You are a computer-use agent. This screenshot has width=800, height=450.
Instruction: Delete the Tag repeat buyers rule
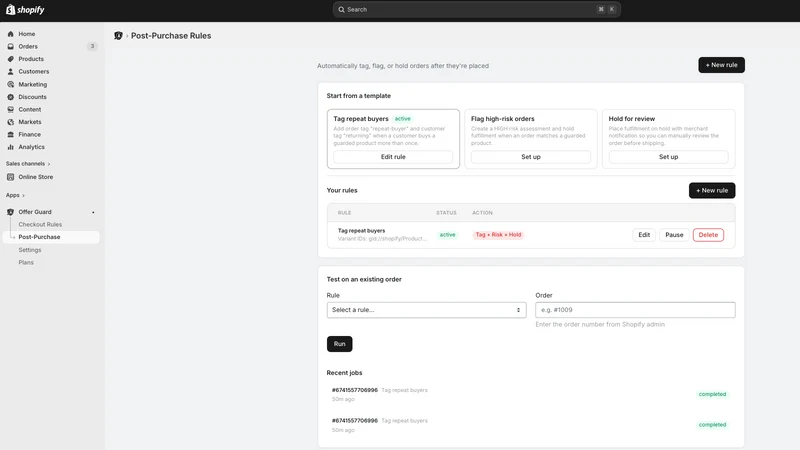coord(708,235)
